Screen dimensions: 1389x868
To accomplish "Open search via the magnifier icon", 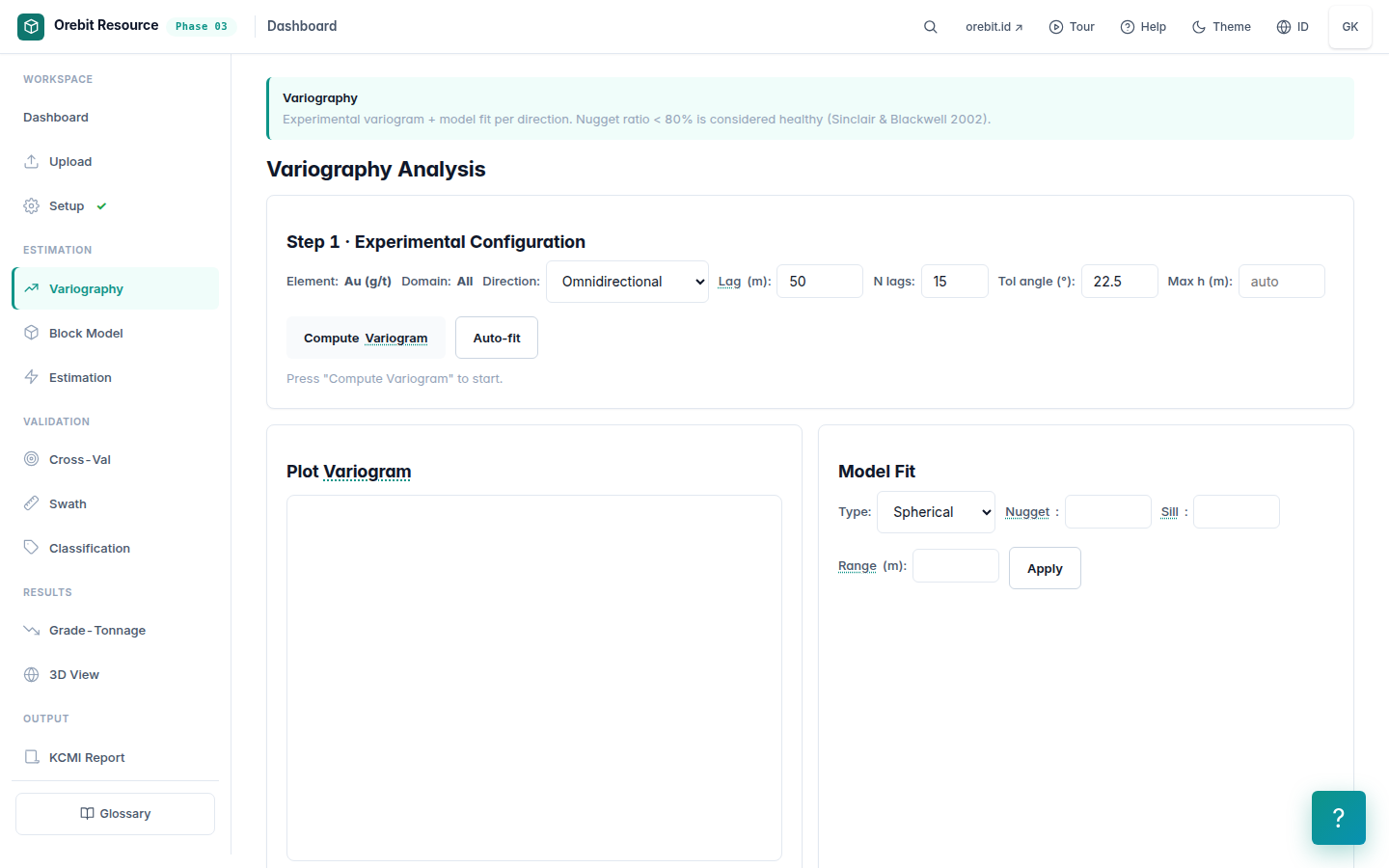I will coord(931,27).
